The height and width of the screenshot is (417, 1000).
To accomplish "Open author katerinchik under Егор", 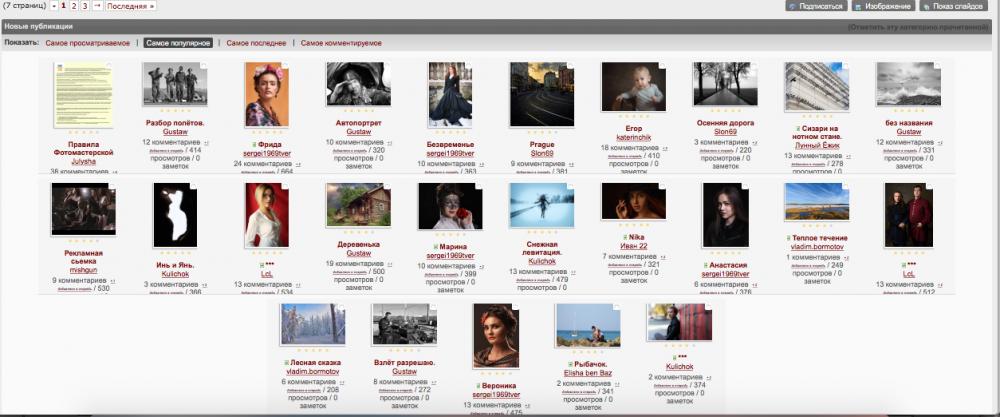I will 633,137.
